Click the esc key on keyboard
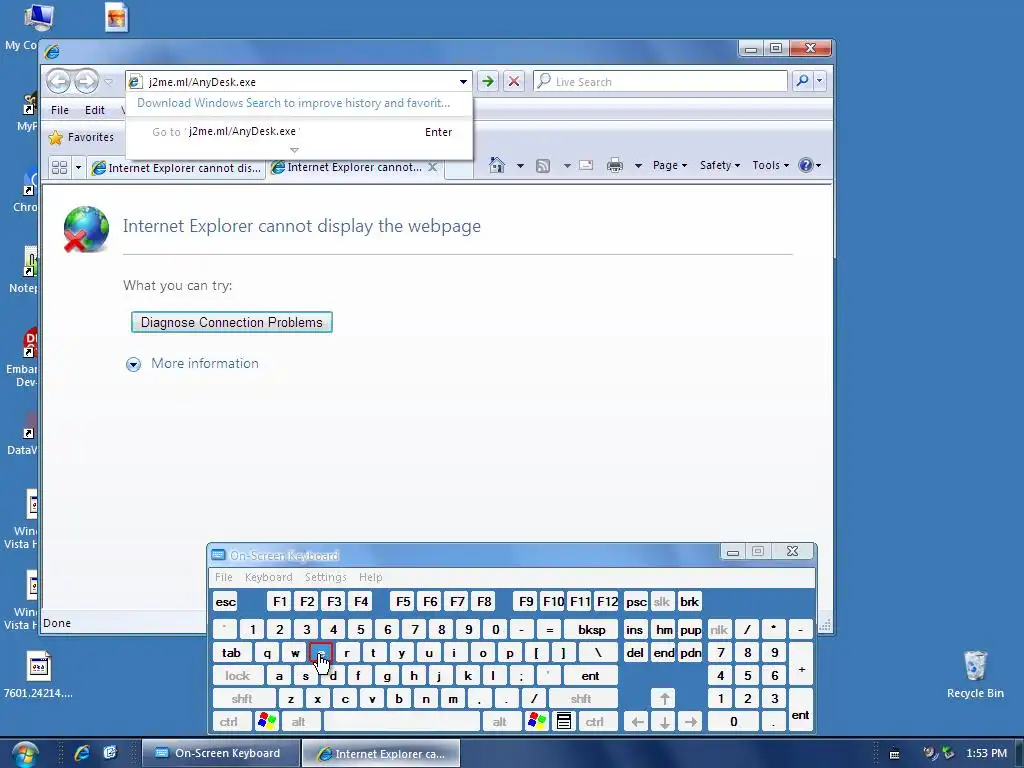 coord(225,602)
